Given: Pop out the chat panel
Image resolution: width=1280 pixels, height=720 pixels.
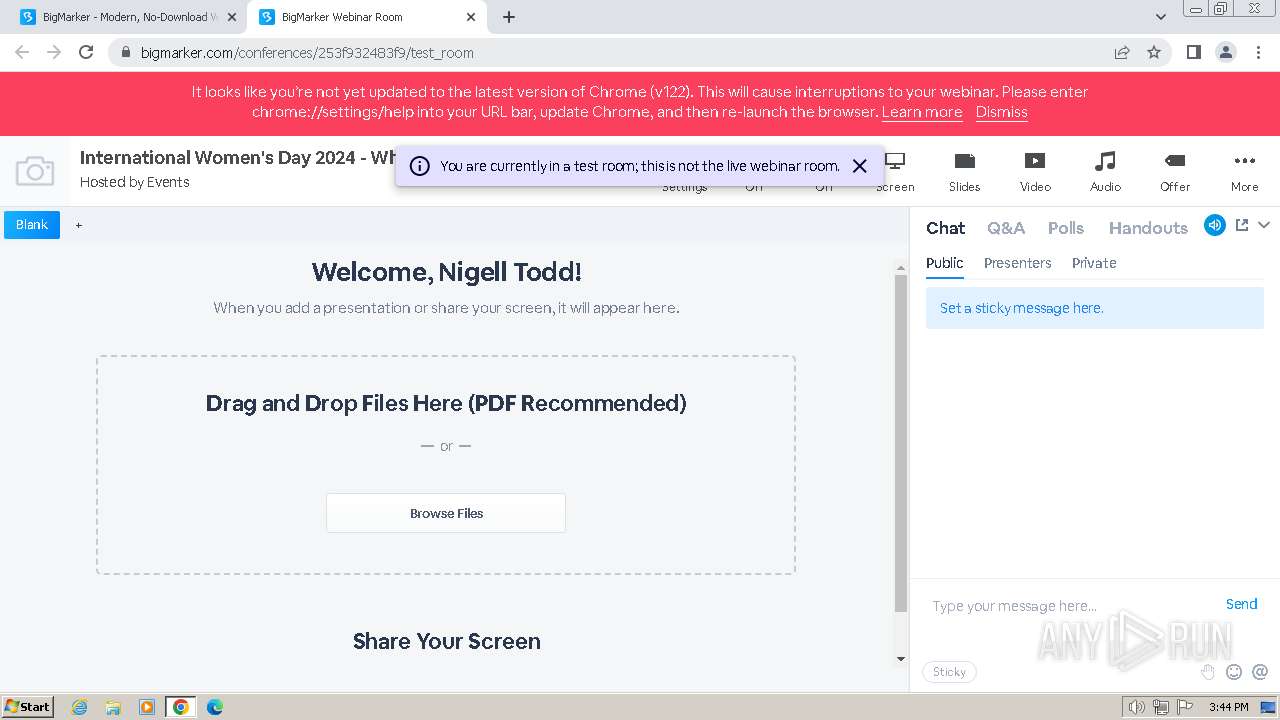Looking at the screenshot, I should point(1242,225).
